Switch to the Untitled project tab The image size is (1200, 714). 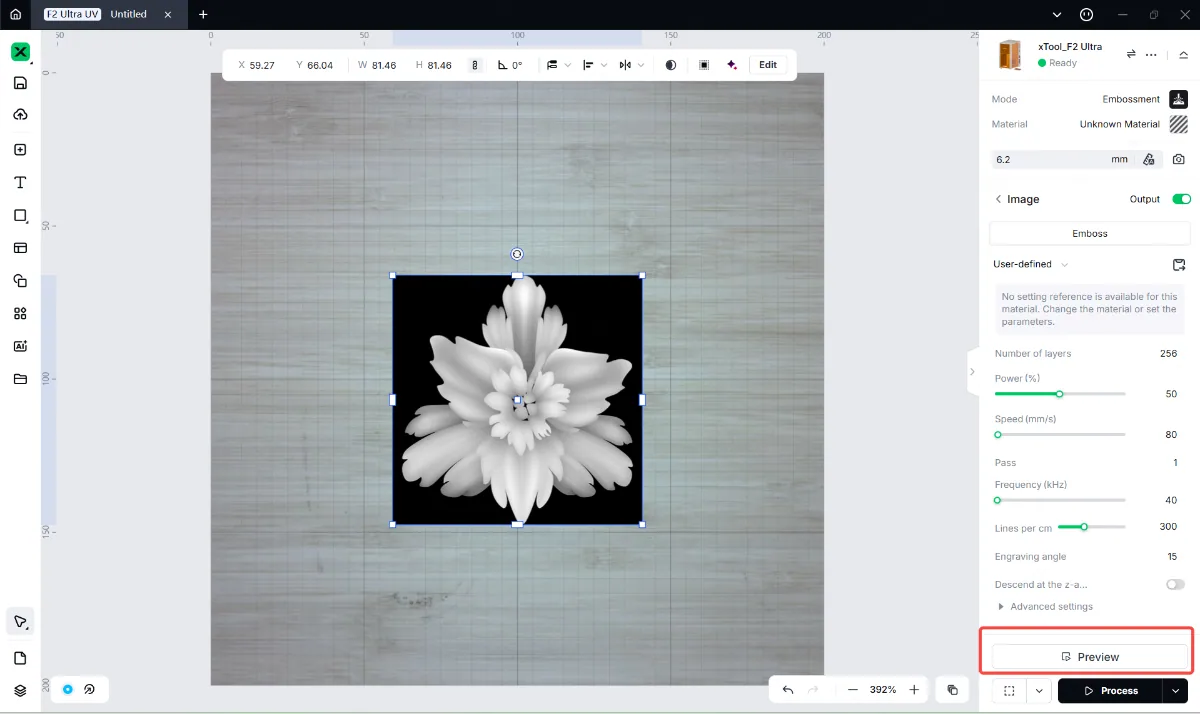(x=129, y=14)
